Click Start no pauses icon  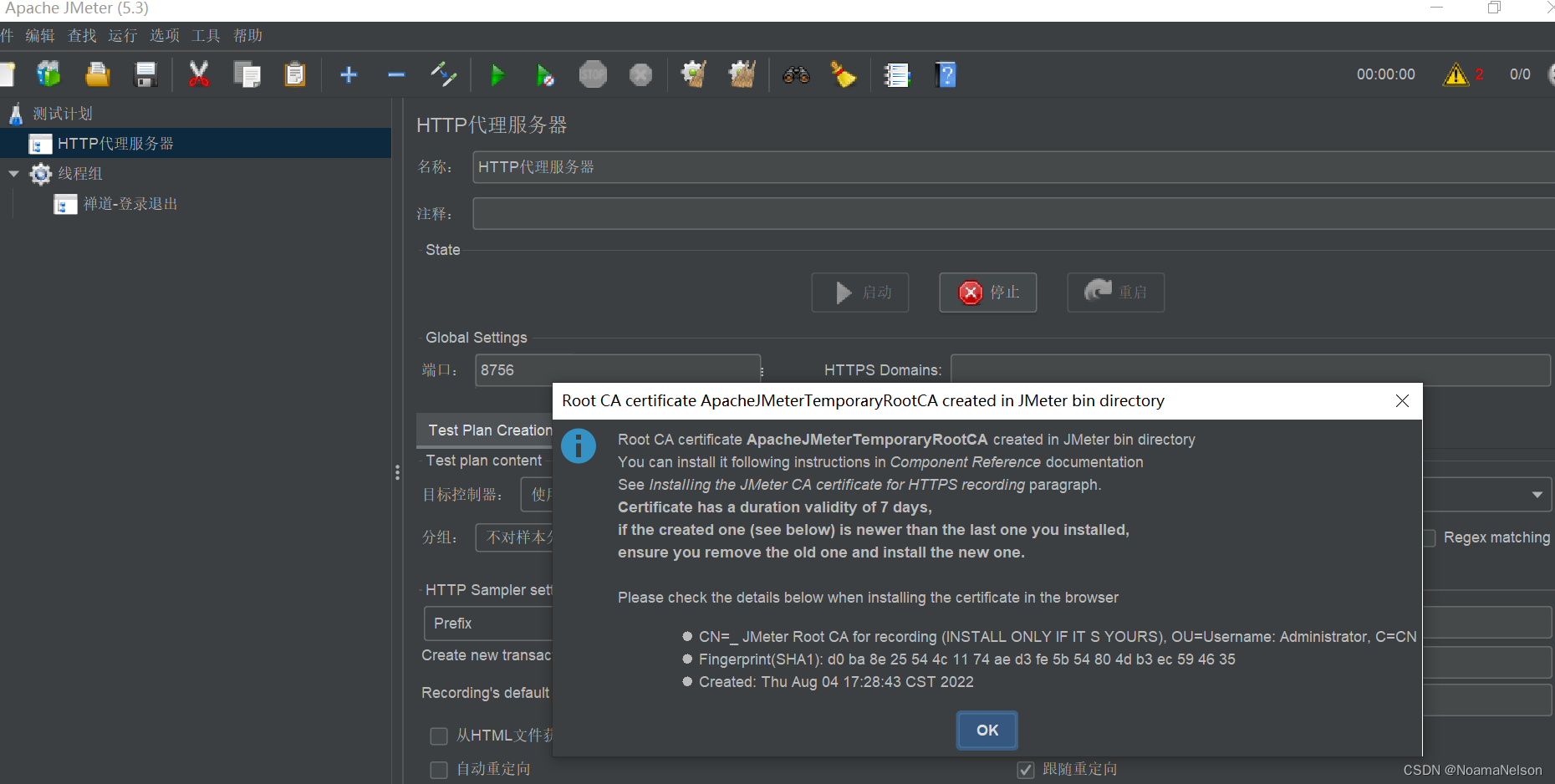click(x=545, y=74)
